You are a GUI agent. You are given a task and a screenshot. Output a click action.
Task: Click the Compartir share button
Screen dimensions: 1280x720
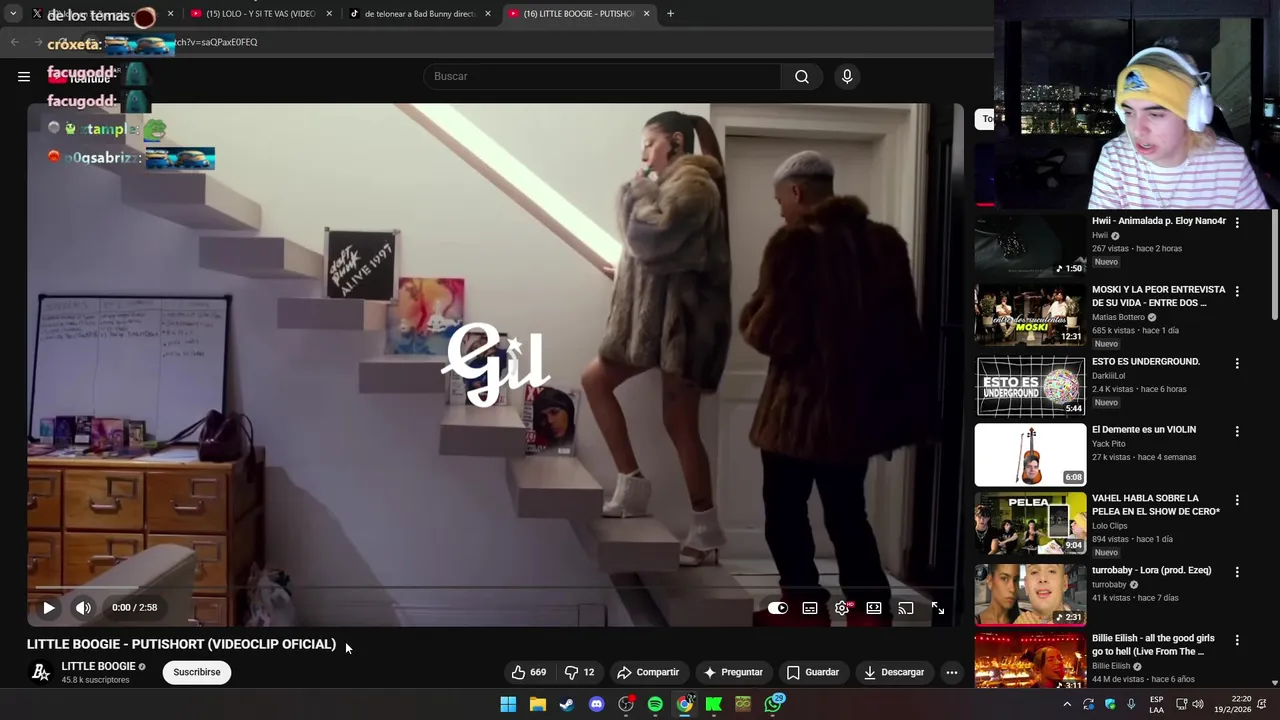pyautogui.click(x=648, y=672)
